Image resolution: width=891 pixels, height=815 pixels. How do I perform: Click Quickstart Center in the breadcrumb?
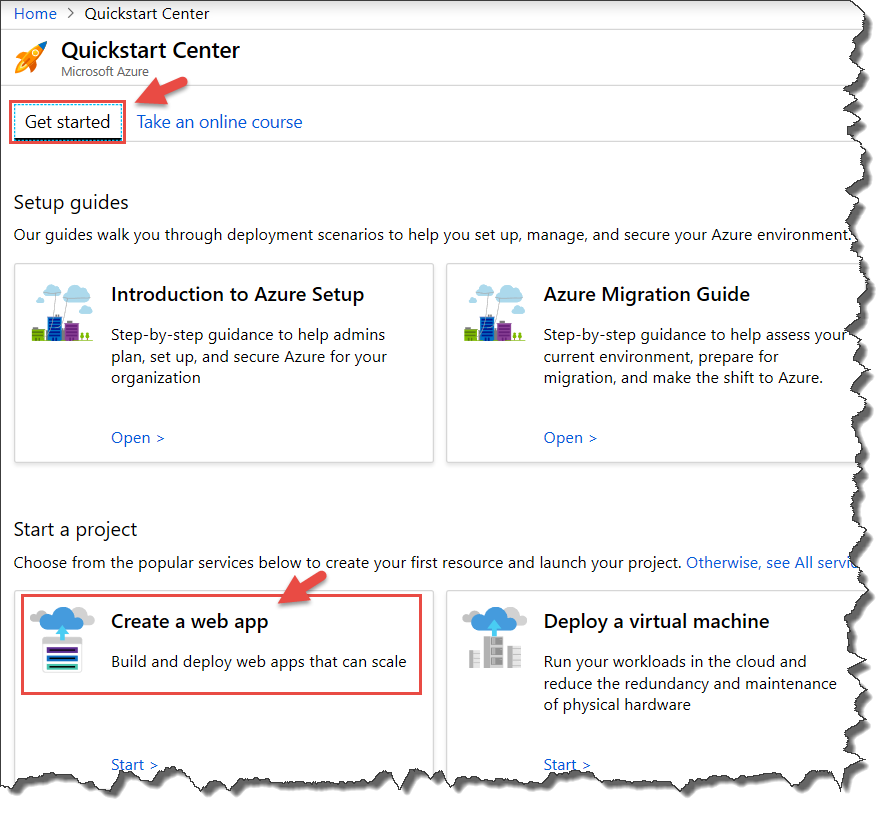(x=147, y=14)
